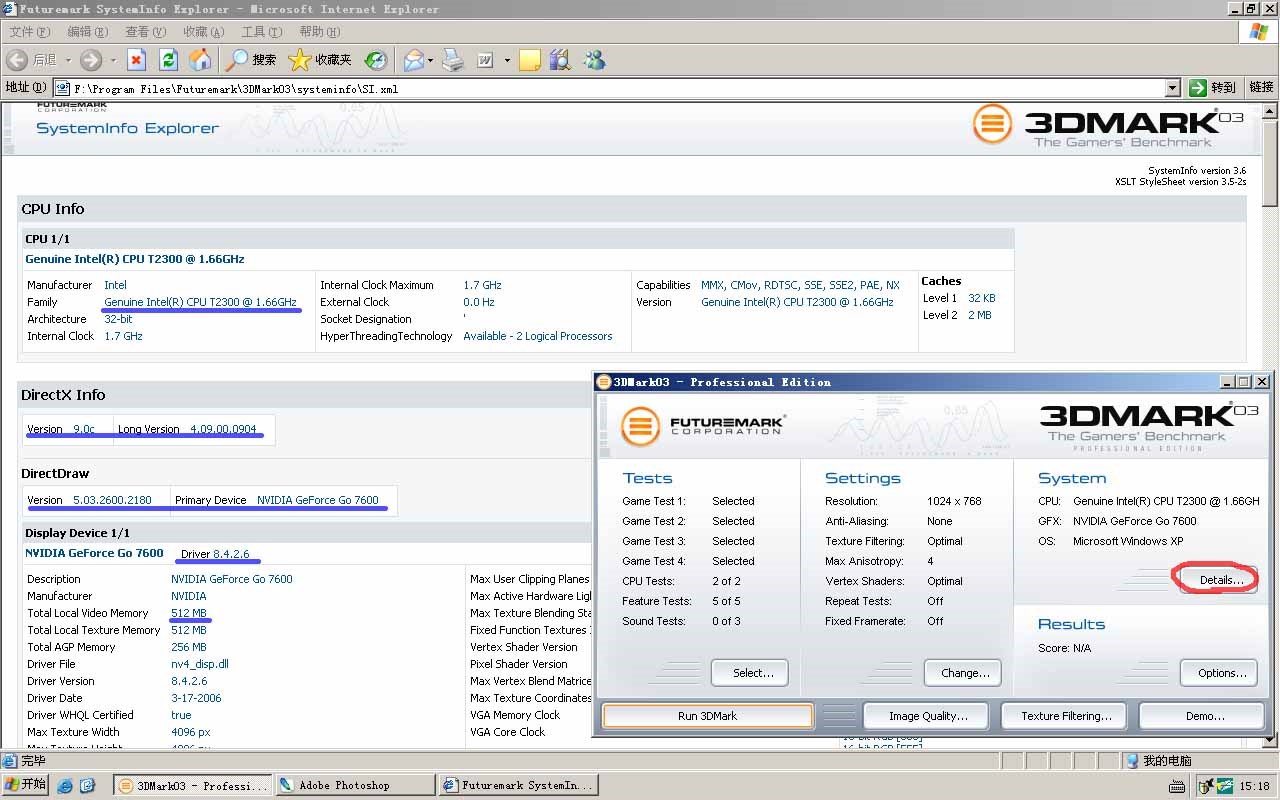Click the Long Version value 4.09.00.0904
This screenshot has width=1280, height=800.
coord(223,429)
